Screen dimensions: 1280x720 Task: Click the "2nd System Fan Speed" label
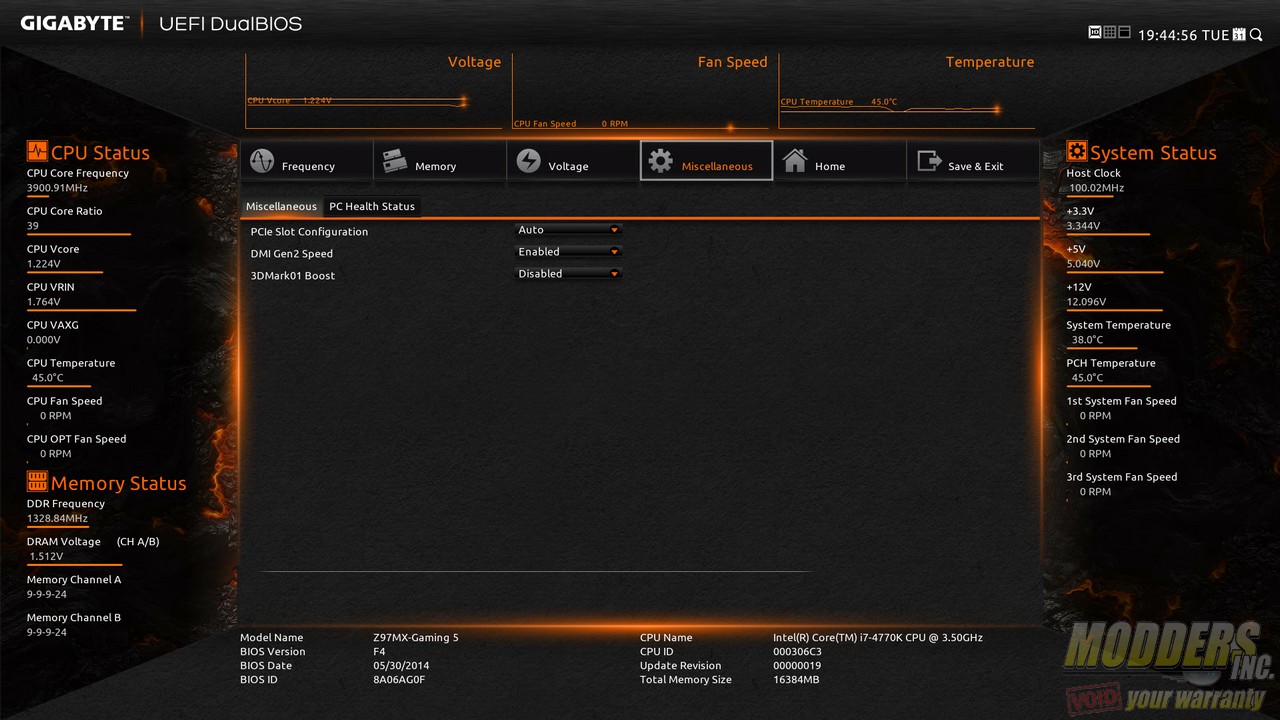(x=1123, y=439)
